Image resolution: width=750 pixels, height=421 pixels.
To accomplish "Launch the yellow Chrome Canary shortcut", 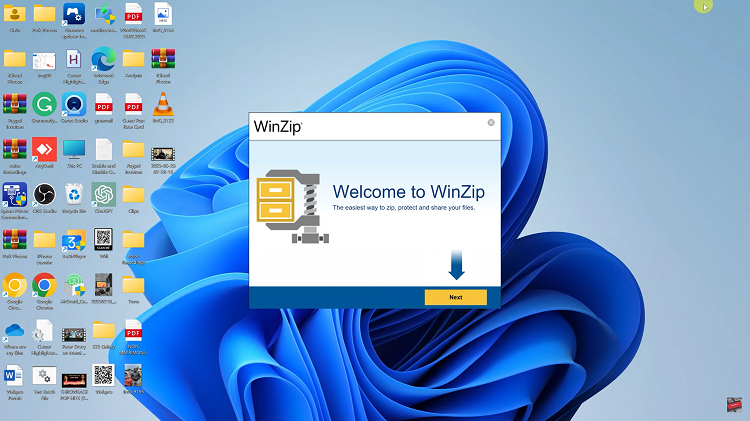I will coord(14,286).
